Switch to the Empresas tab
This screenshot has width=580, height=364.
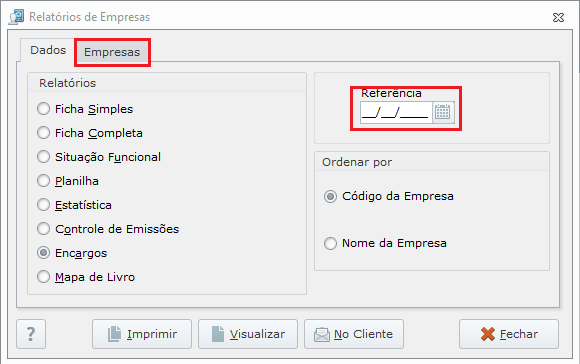coord(112,52)
